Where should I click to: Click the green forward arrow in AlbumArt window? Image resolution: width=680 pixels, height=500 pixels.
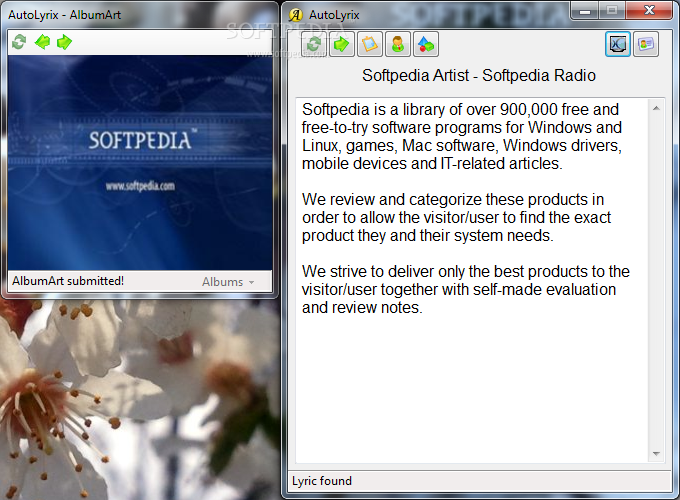(65, 42)
